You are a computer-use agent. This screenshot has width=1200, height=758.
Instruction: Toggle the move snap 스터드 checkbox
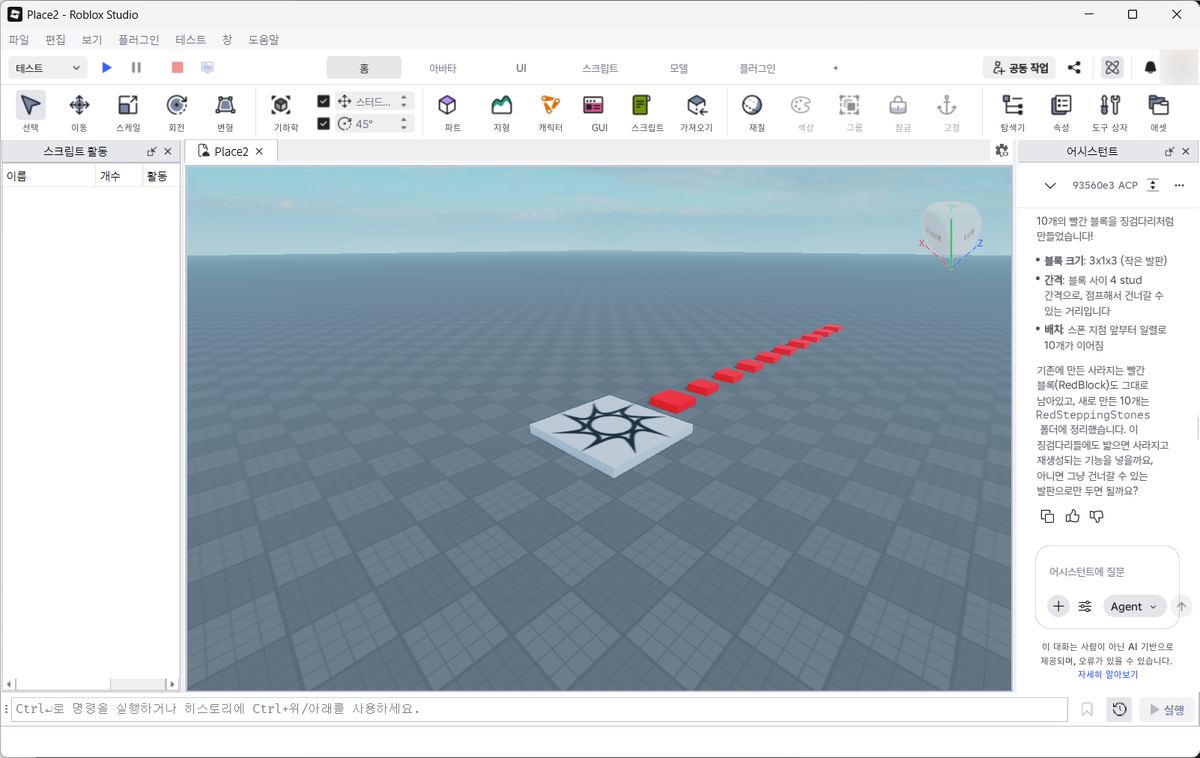[323, 101]
